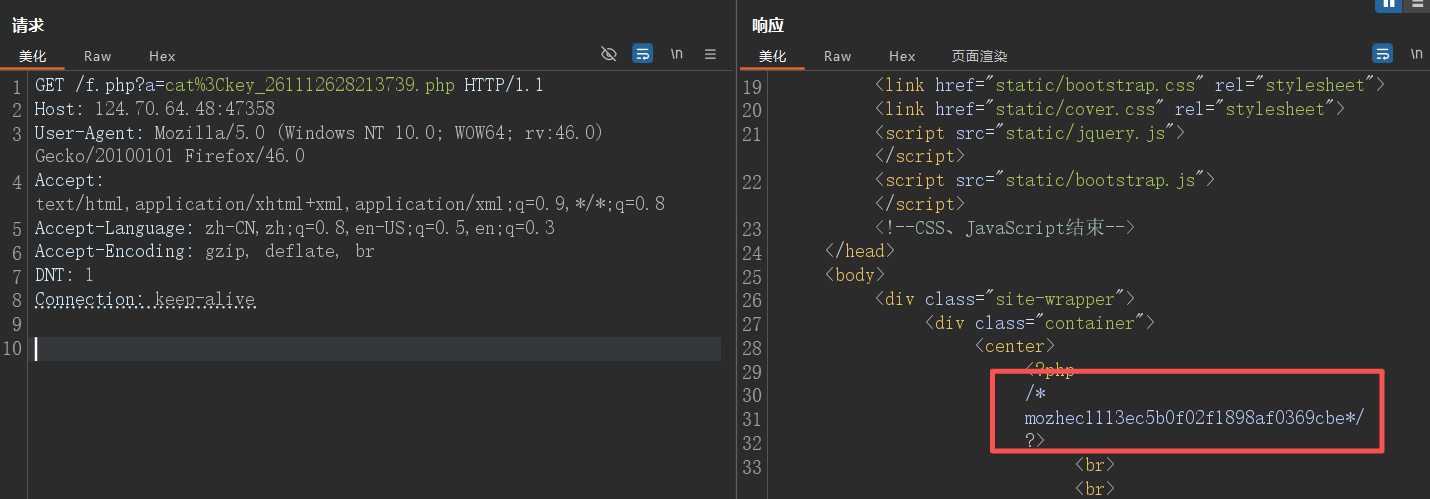Click the GET request line text
The image size is (1430, 499).
[x=289, y=85]
